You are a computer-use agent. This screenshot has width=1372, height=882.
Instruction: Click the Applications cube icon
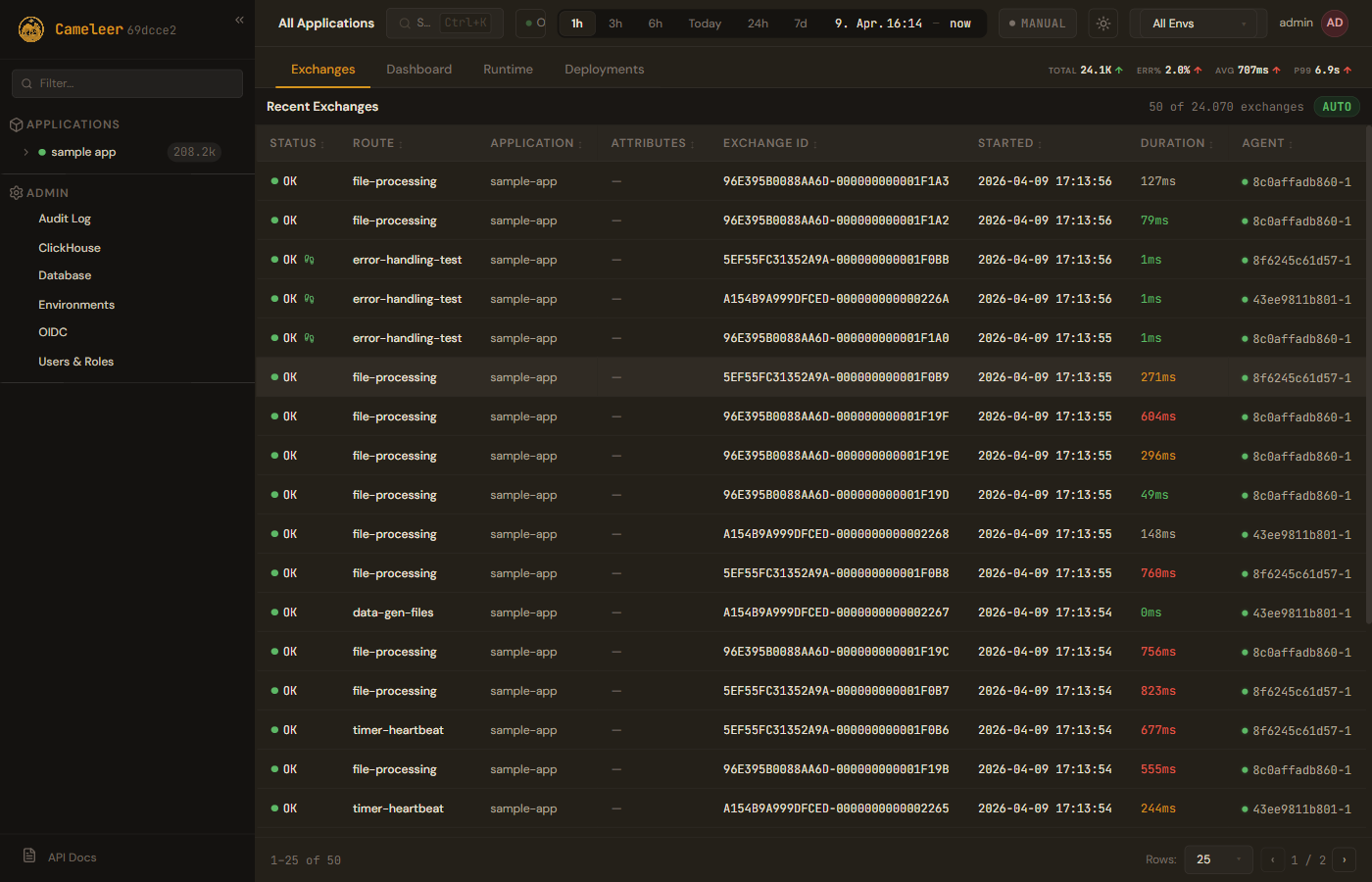[16, 124]
